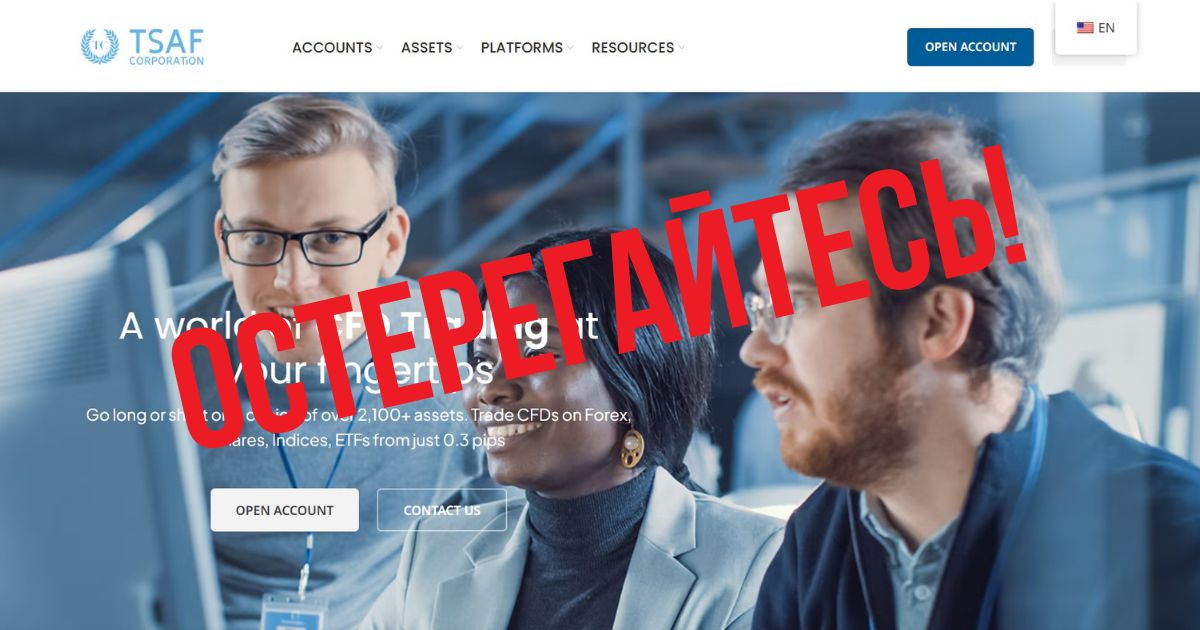Expand the chevron beside PLATFORMS

pyautogui.click(x=569, y=48)
